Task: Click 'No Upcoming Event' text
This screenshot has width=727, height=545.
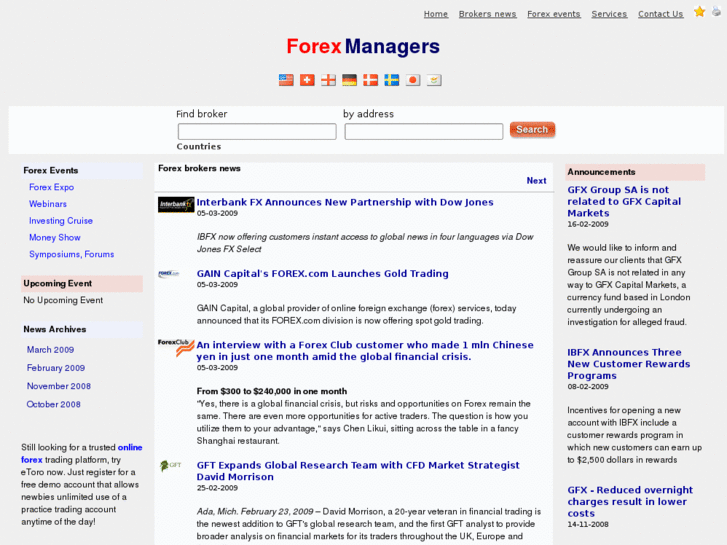Action: (63, 300)
